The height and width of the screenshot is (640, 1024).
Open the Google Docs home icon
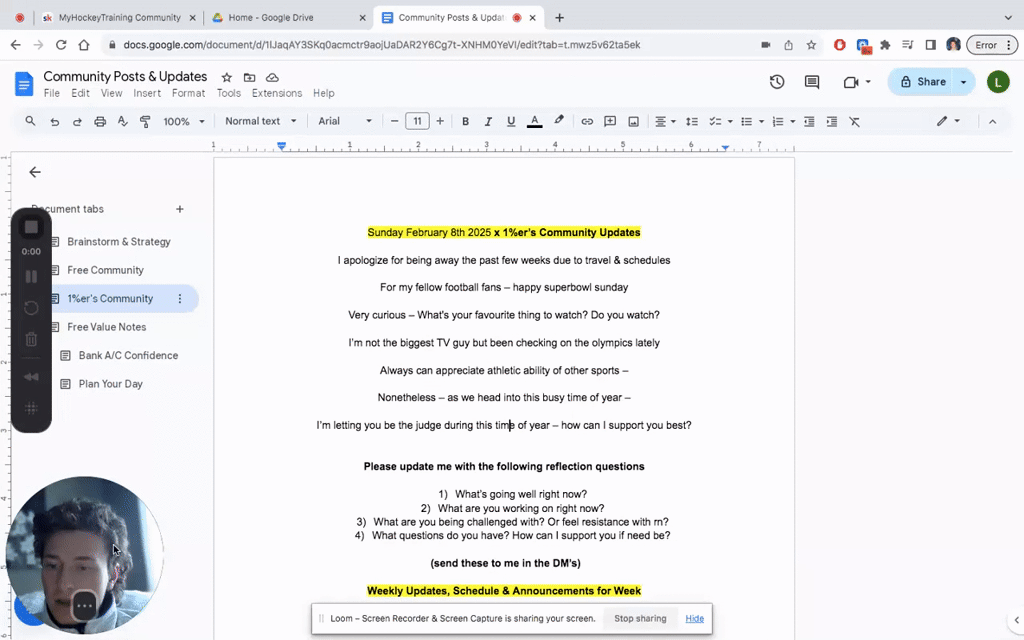(x=24, y=84)
